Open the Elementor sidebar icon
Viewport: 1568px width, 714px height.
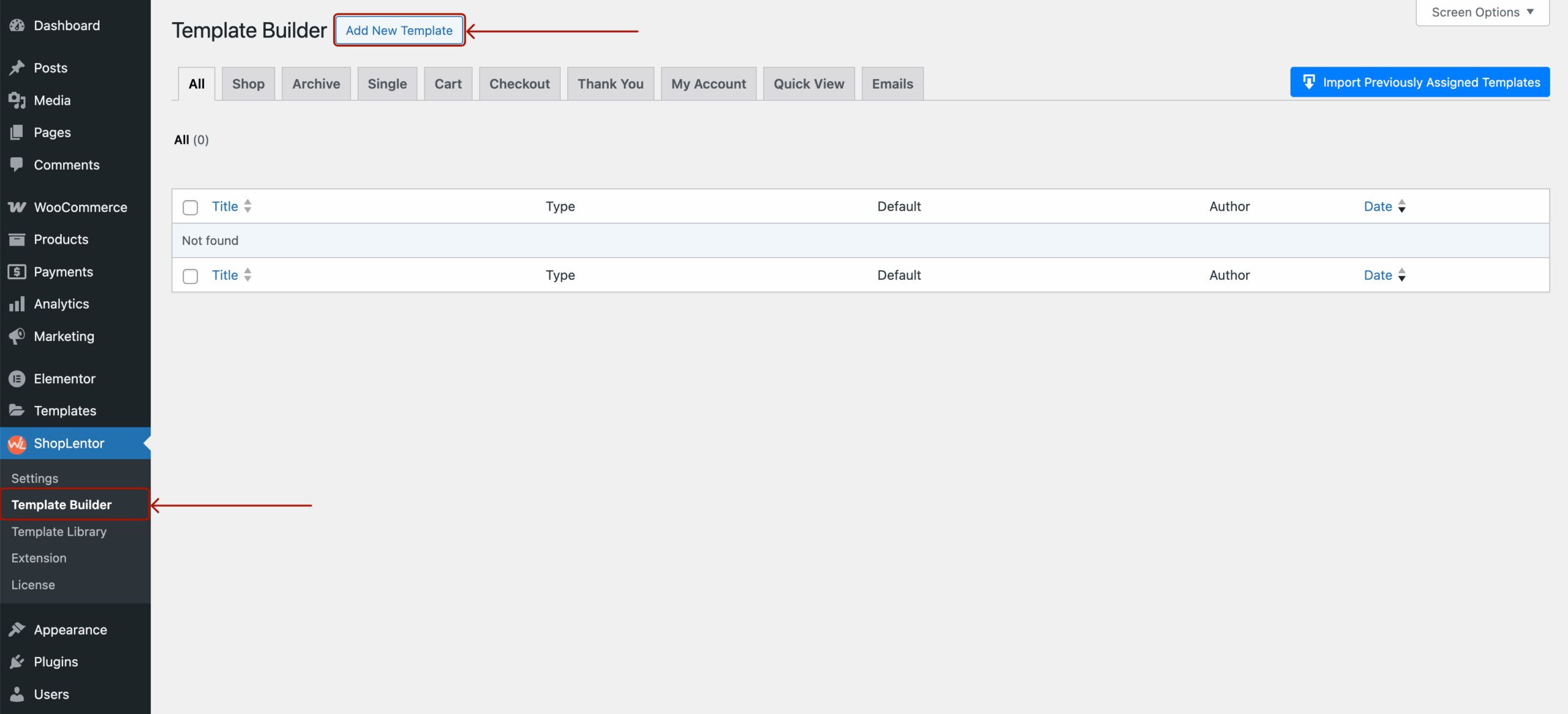[x=17, y=378]
